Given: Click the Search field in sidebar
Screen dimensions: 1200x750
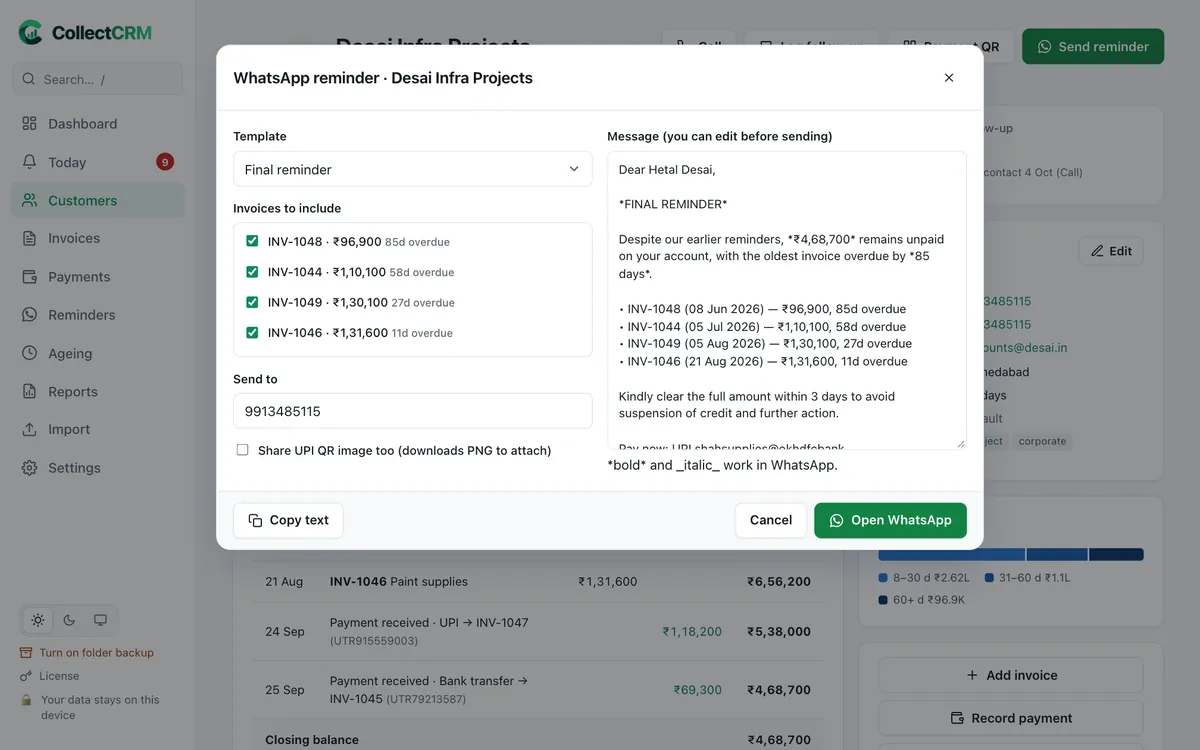Looking at the screenshot, I should [98, 79].
